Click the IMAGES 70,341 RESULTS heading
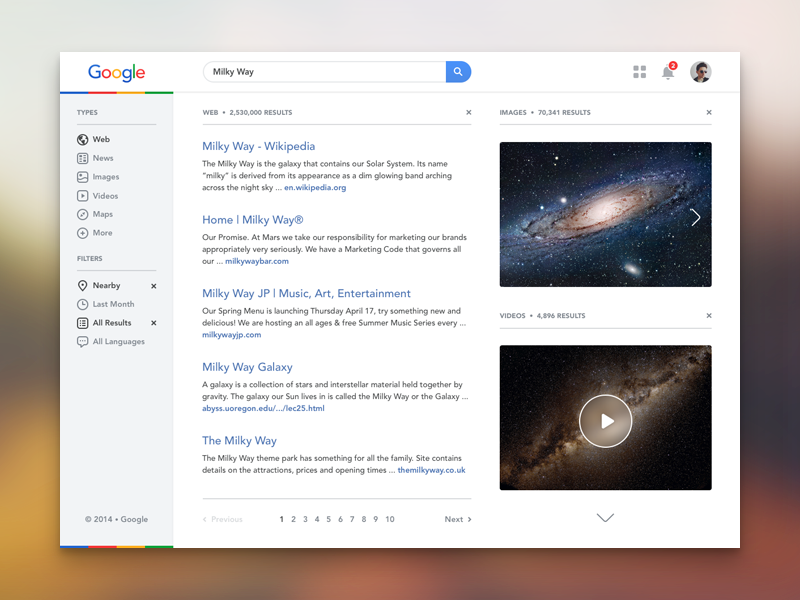Screen dimensions: 800x600 tap(545, 113)
